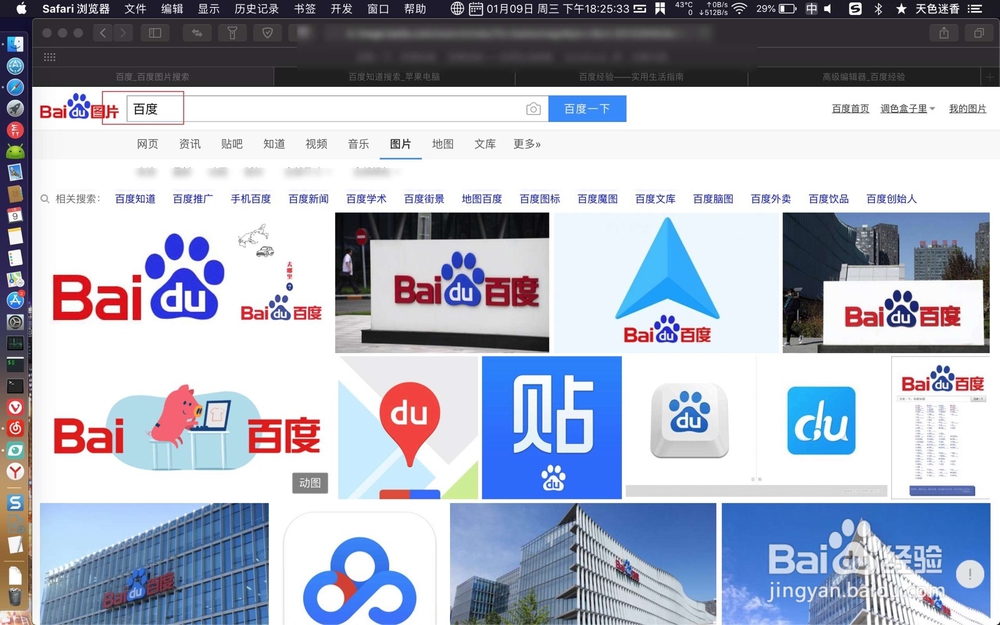The height and width of the screenshot is (625, 1000).
Task: Click the related search 百度外卖
Action: pos(770,199)
